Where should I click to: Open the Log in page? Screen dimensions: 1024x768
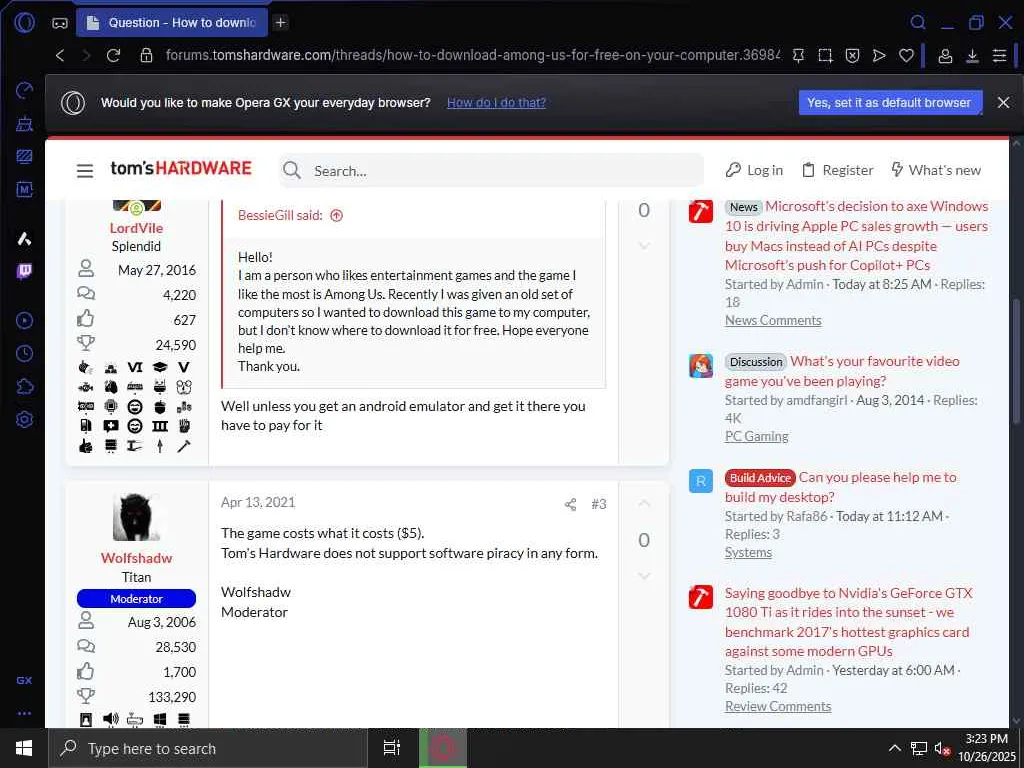(754, 170)
